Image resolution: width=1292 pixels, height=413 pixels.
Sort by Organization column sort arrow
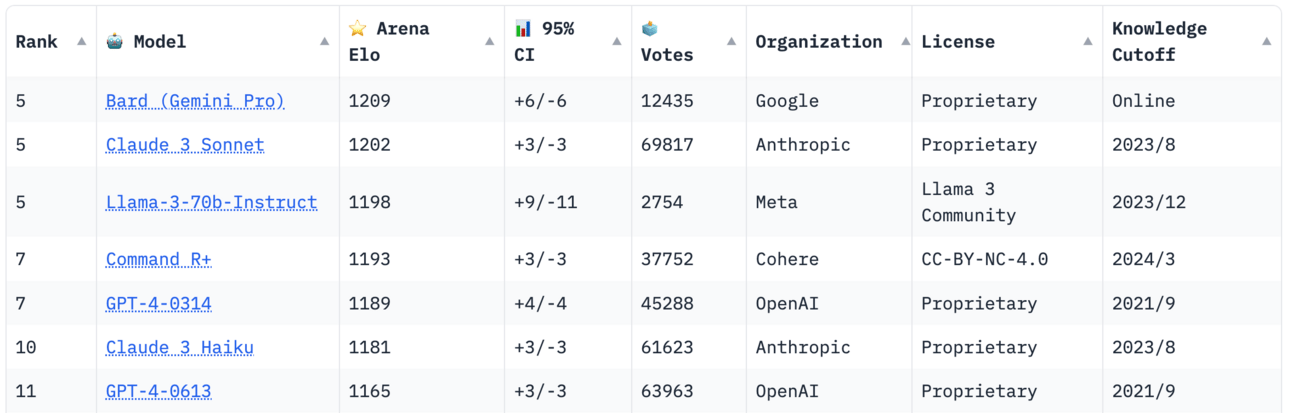coord(906,42)
